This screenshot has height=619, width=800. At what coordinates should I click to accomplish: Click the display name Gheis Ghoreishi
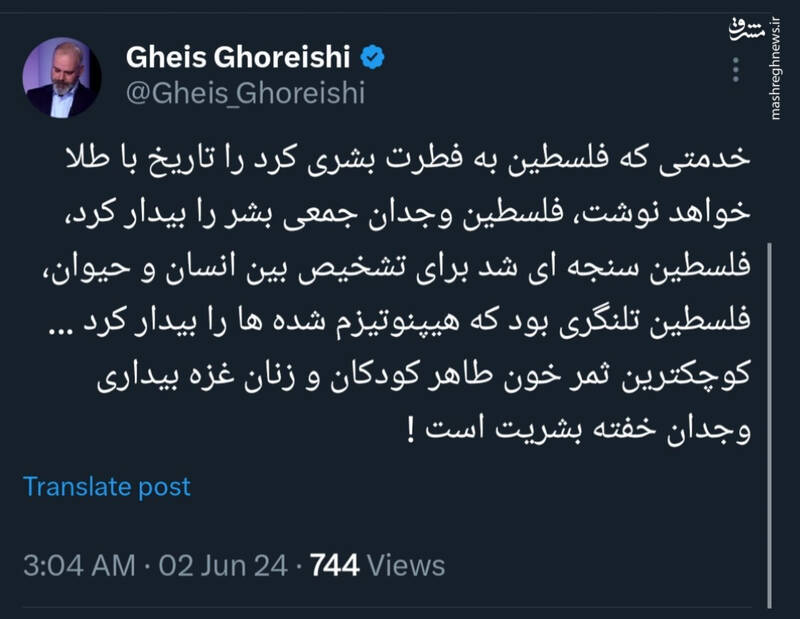point(247,57)
